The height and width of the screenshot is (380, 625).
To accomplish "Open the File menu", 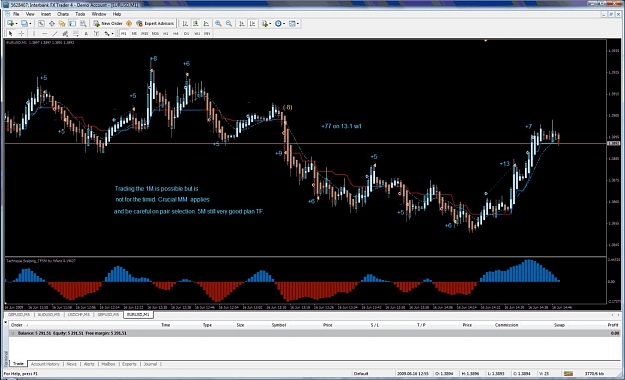I will 16,14.
